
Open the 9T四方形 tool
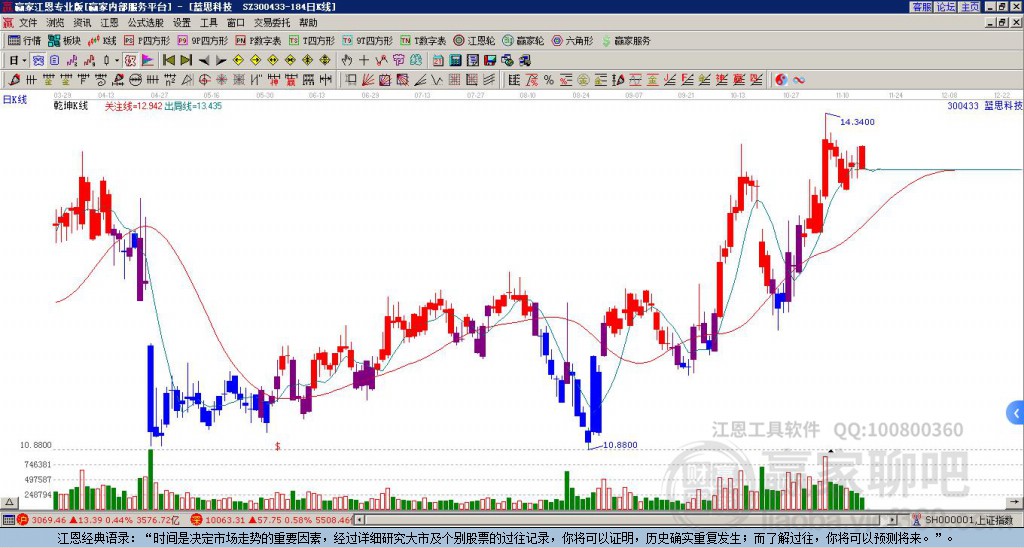pyautogui.click(x=367, y=40)
